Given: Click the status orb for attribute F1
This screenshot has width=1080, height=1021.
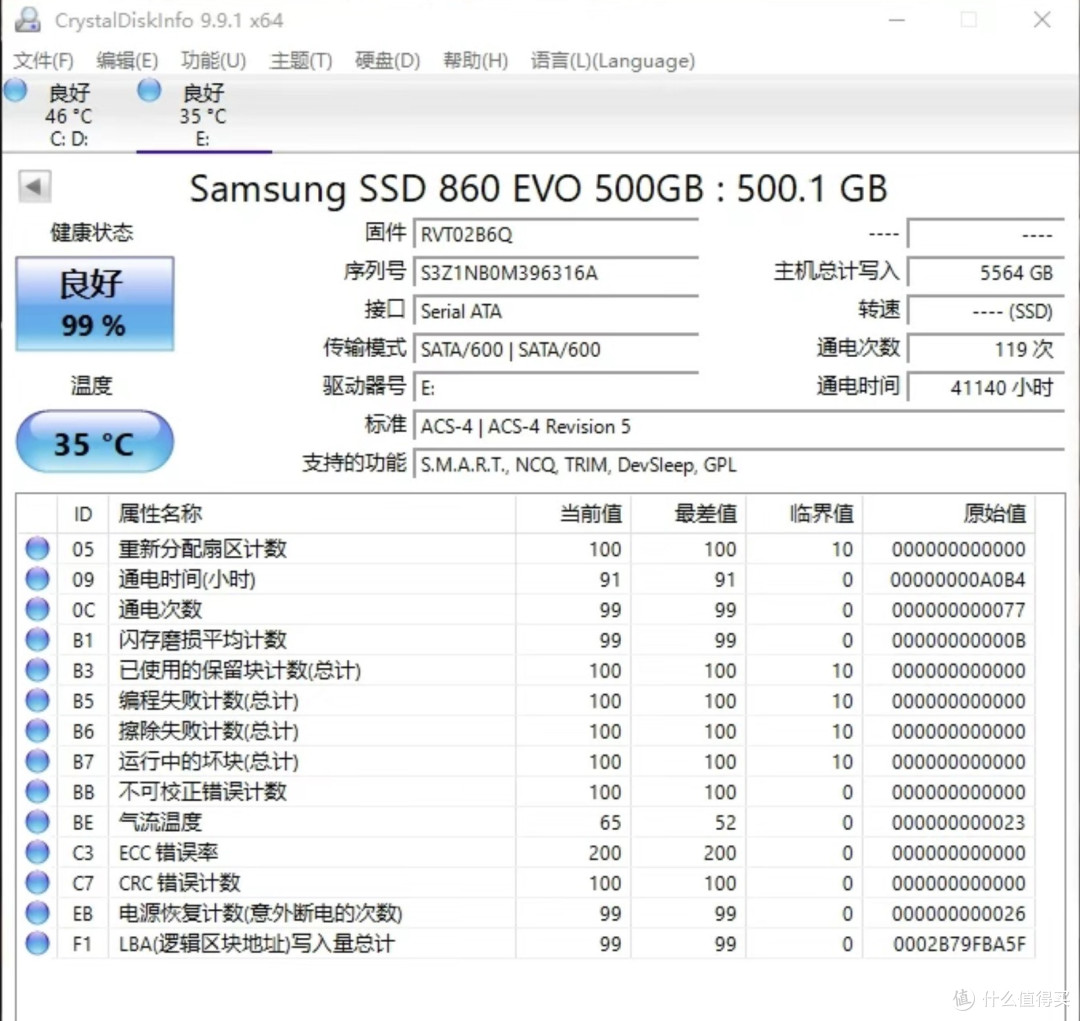Looking at the screenshot, I should click(37, 943).
